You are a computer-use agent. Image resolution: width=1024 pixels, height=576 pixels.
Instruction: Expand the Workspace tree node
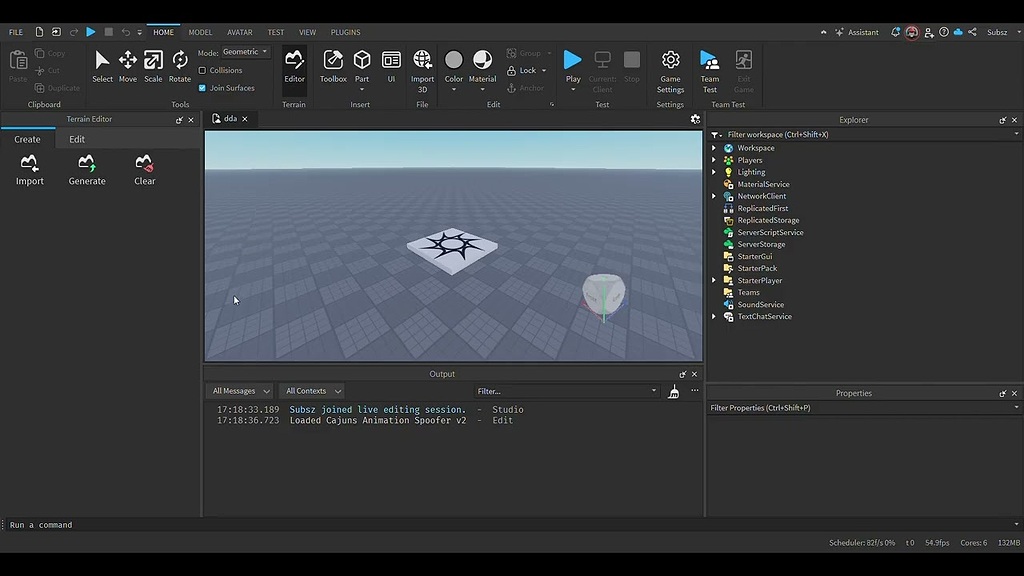tap(714, 148)
